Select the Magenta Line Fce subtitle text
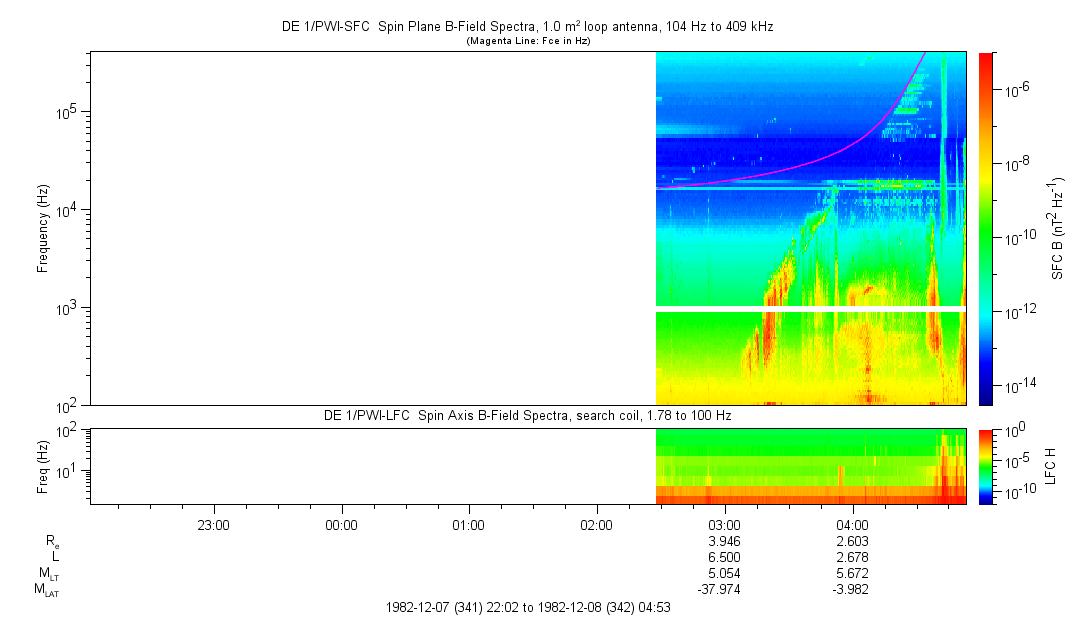 coord(527,41)
